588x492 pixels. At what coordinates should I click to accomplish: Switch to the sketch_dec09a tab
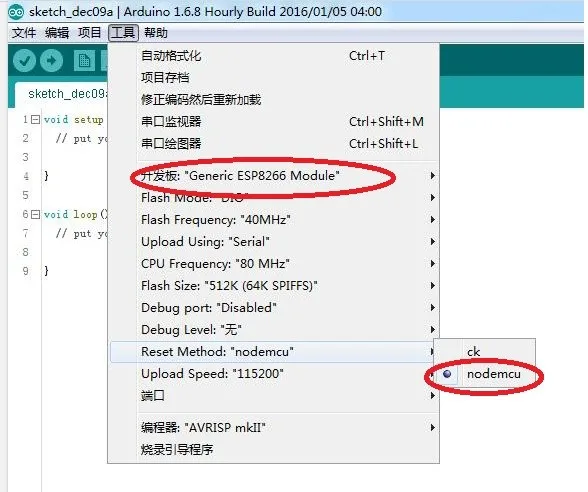(62, 94)
